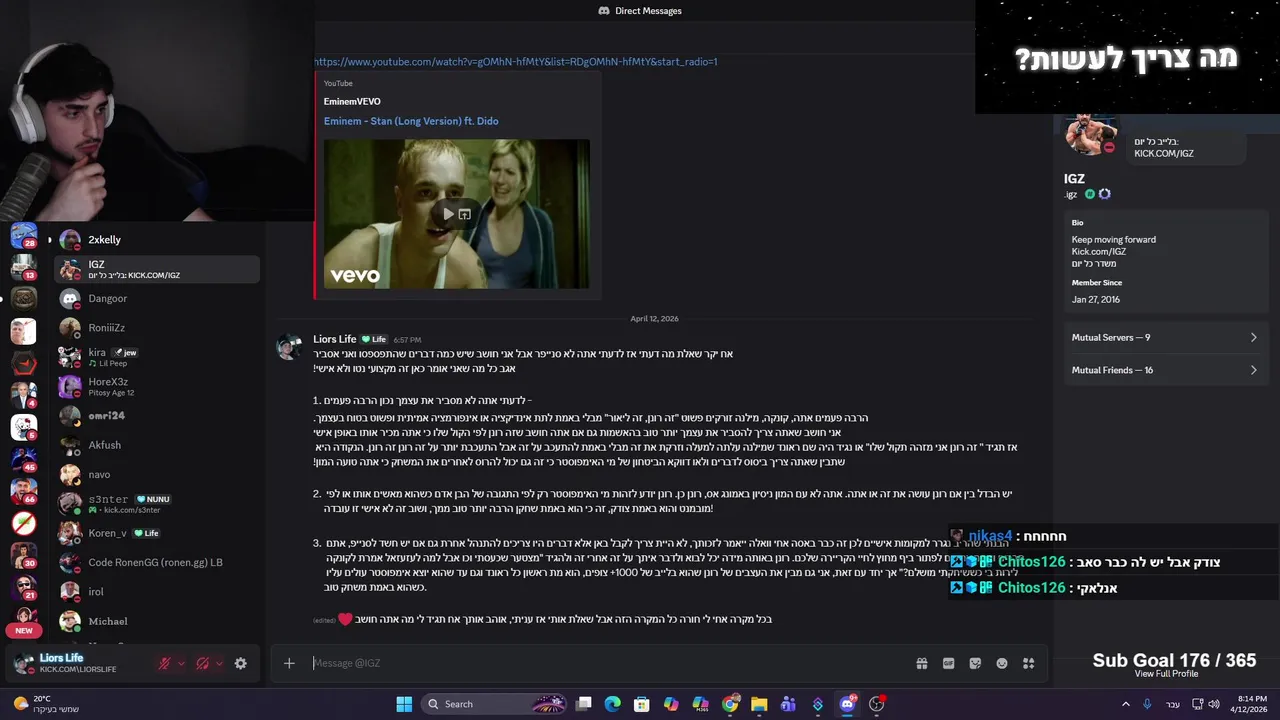1280x720 pixels.
Task: Toggle microphone mute
Action: coord(164,663)
